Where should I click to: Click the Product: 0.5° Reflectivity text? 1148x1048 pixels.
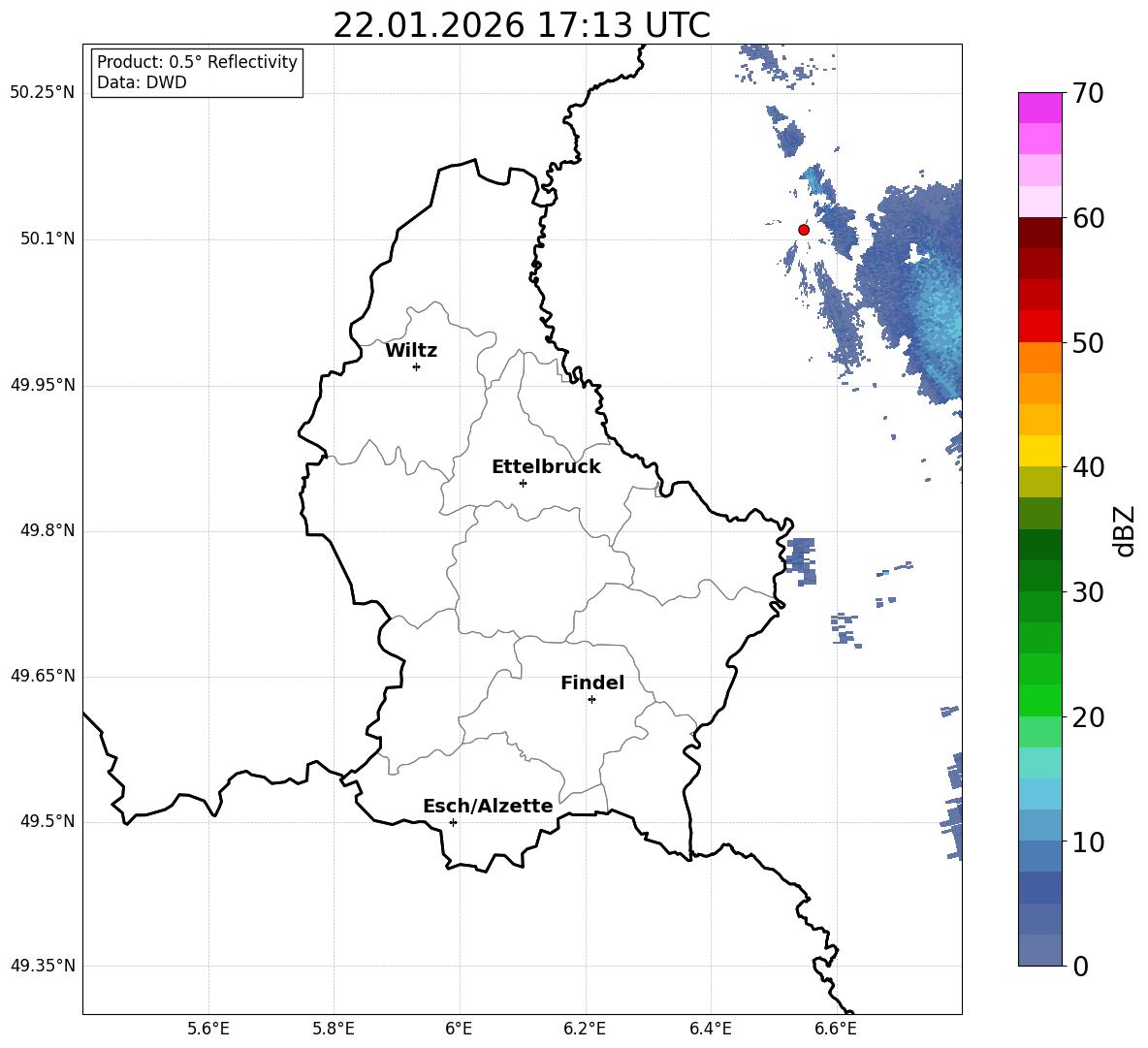(x=197, y=62)
